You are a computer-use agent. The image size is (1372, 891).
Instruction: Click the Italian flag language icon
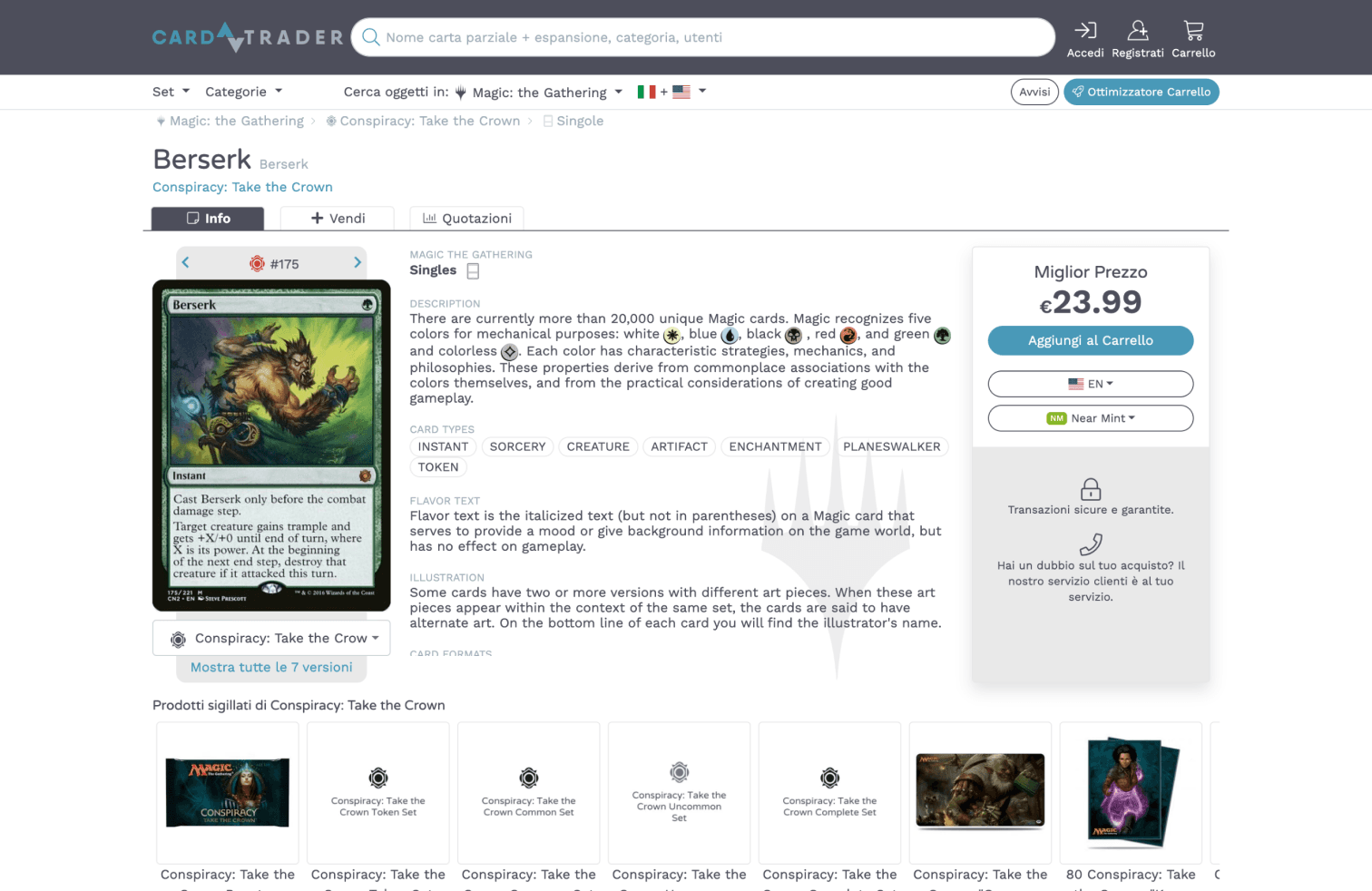point(646,92)
